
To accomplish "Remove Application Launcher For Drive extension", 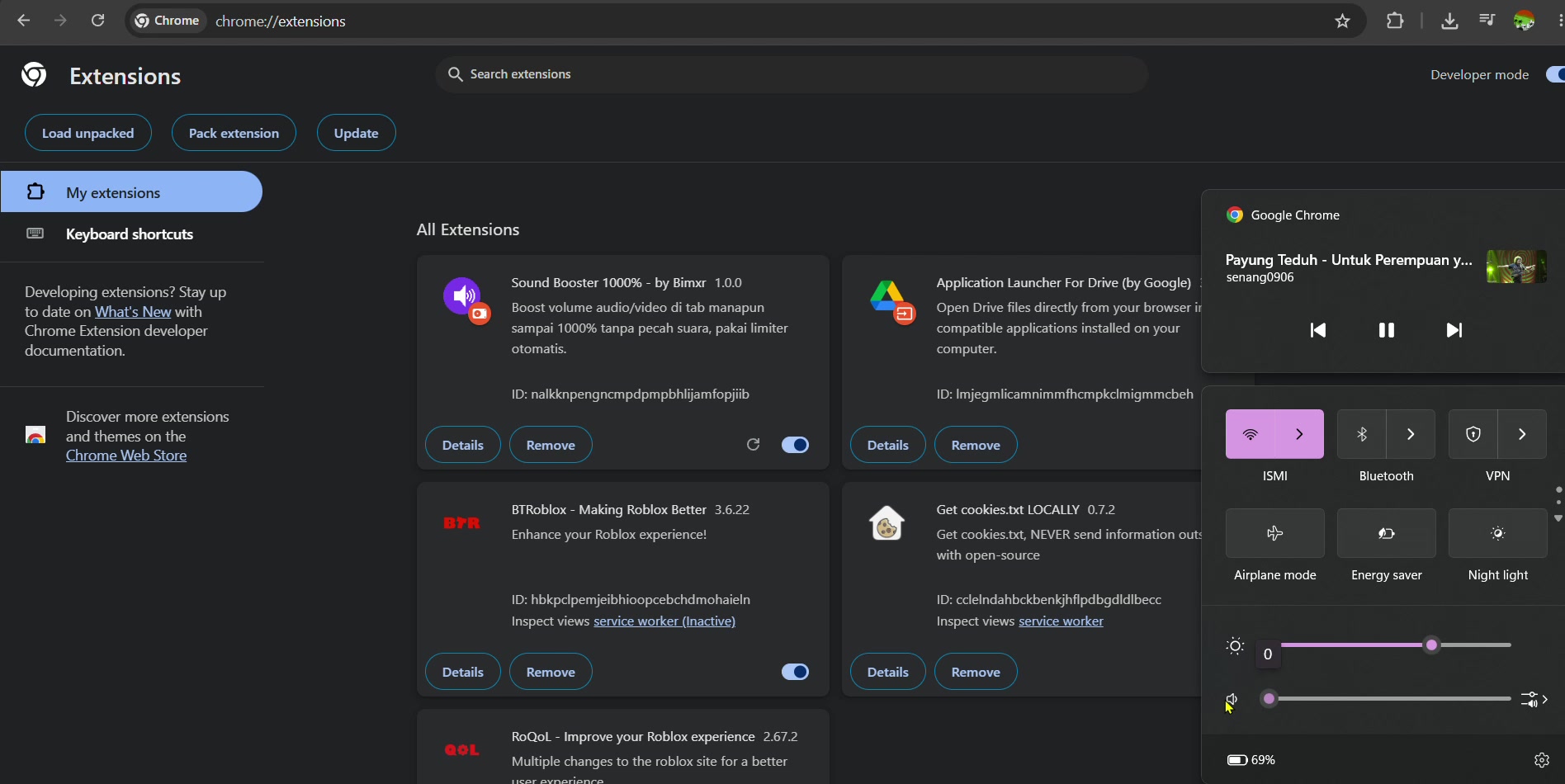I will [x=976, y=445].
